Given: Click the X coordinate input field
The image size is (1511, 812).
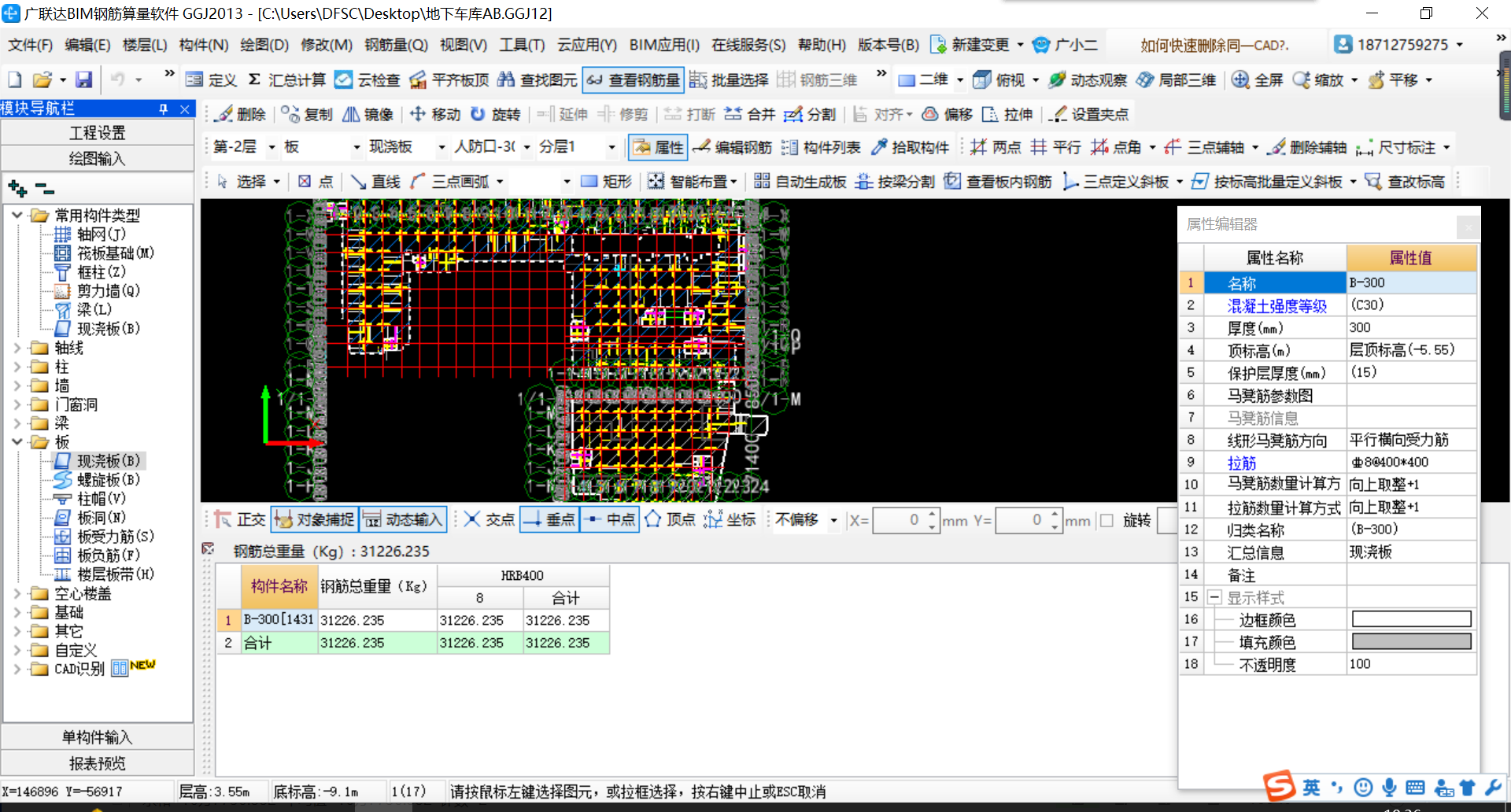Looking at the screenshot, I should (x=905, y=520).
